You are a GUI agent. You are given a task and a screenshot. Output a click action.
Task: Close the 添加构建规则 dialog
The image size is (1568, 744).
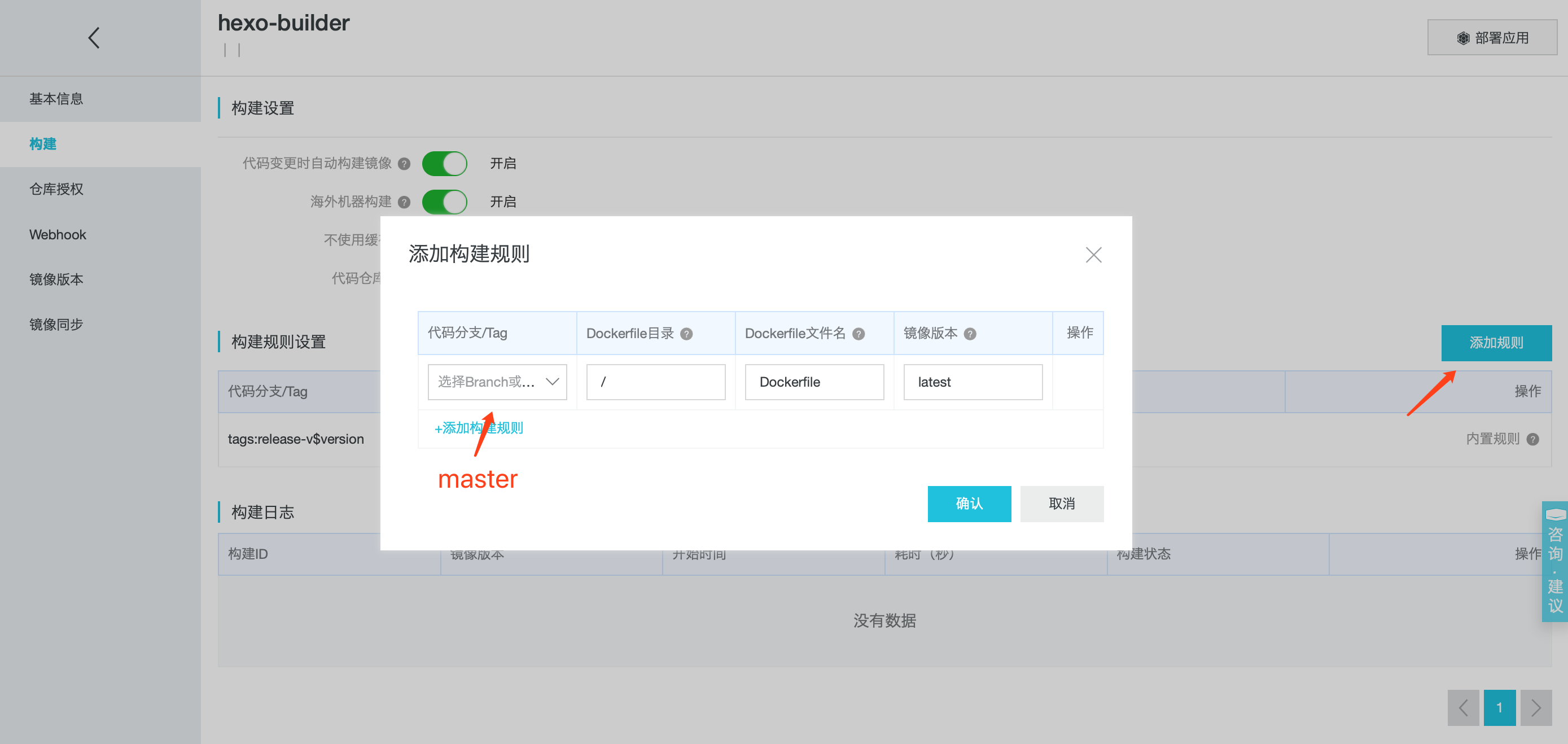click(1093, 255)
